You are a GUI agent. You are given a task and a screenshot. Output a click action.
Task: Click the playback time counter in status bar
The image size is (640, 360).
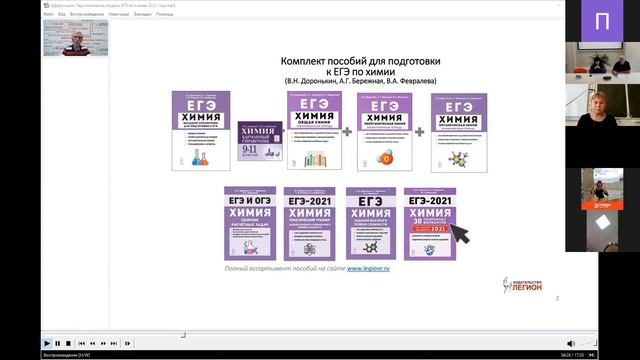click(x=572, y=355)
